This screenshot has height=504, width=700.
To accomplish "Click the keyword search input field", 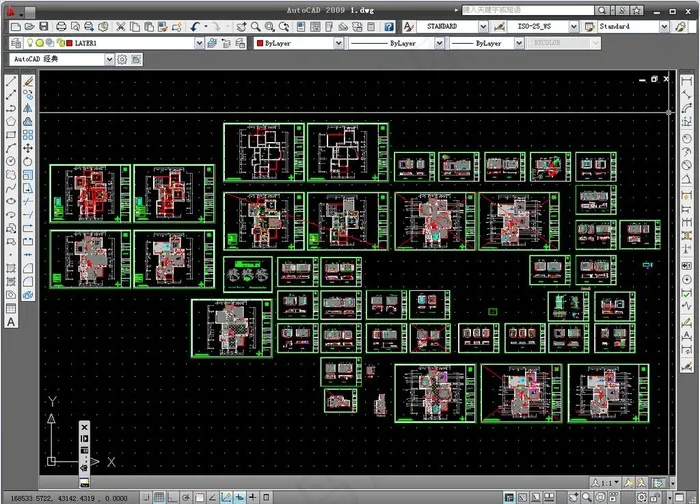I will tap(520, 9).
